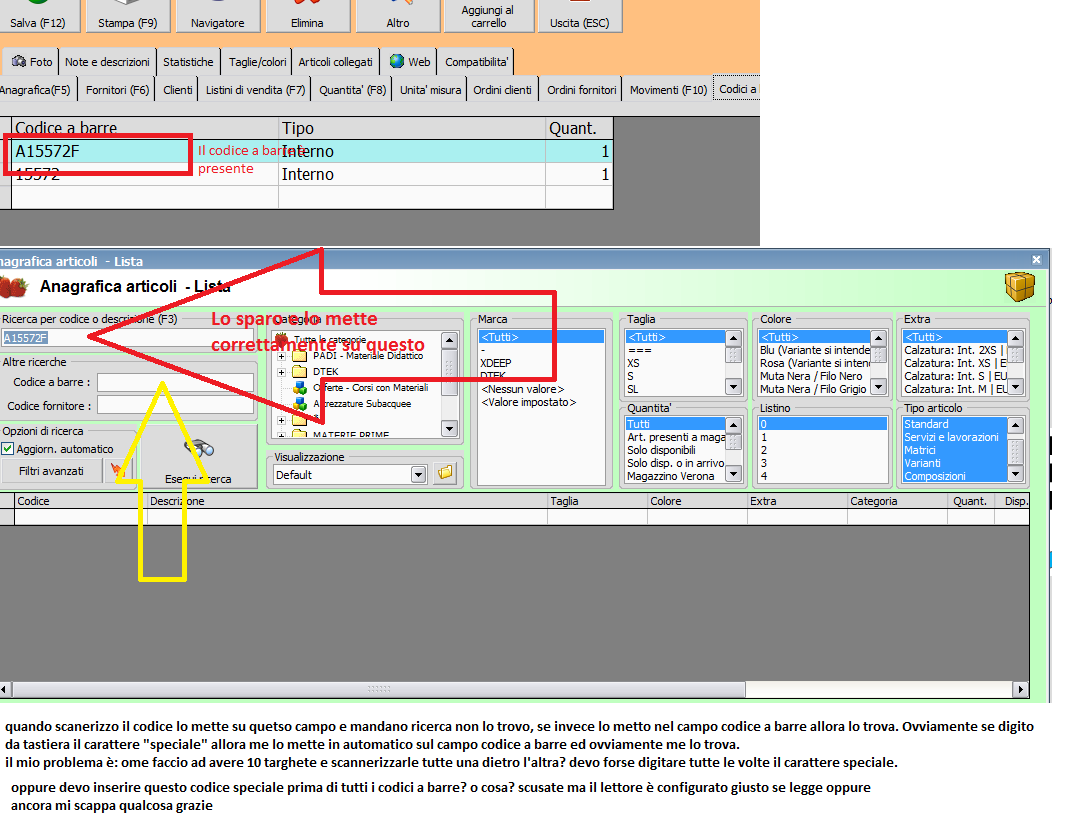Open the Taglie/colori tab
The image size is (1072, 820).
257,62
